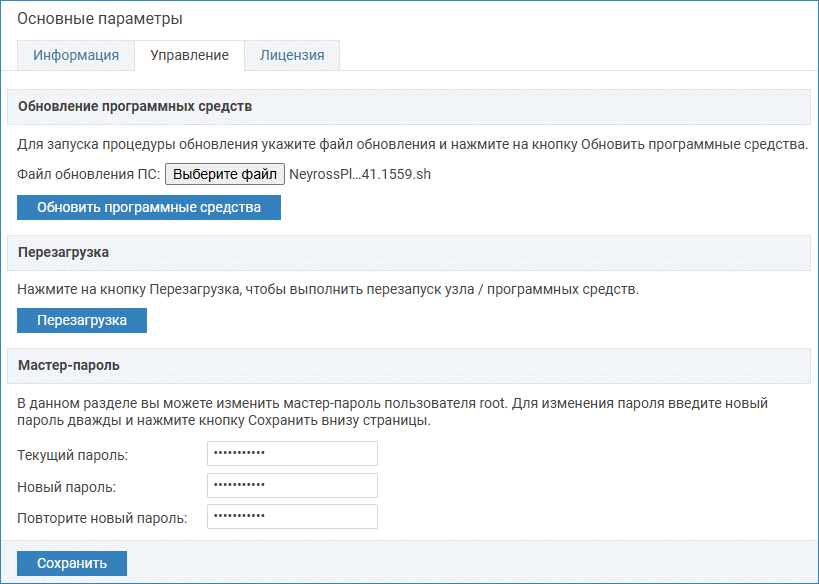Click the Выберите файл button
This screenshot has height=584, width=819.
pos(225,174)
